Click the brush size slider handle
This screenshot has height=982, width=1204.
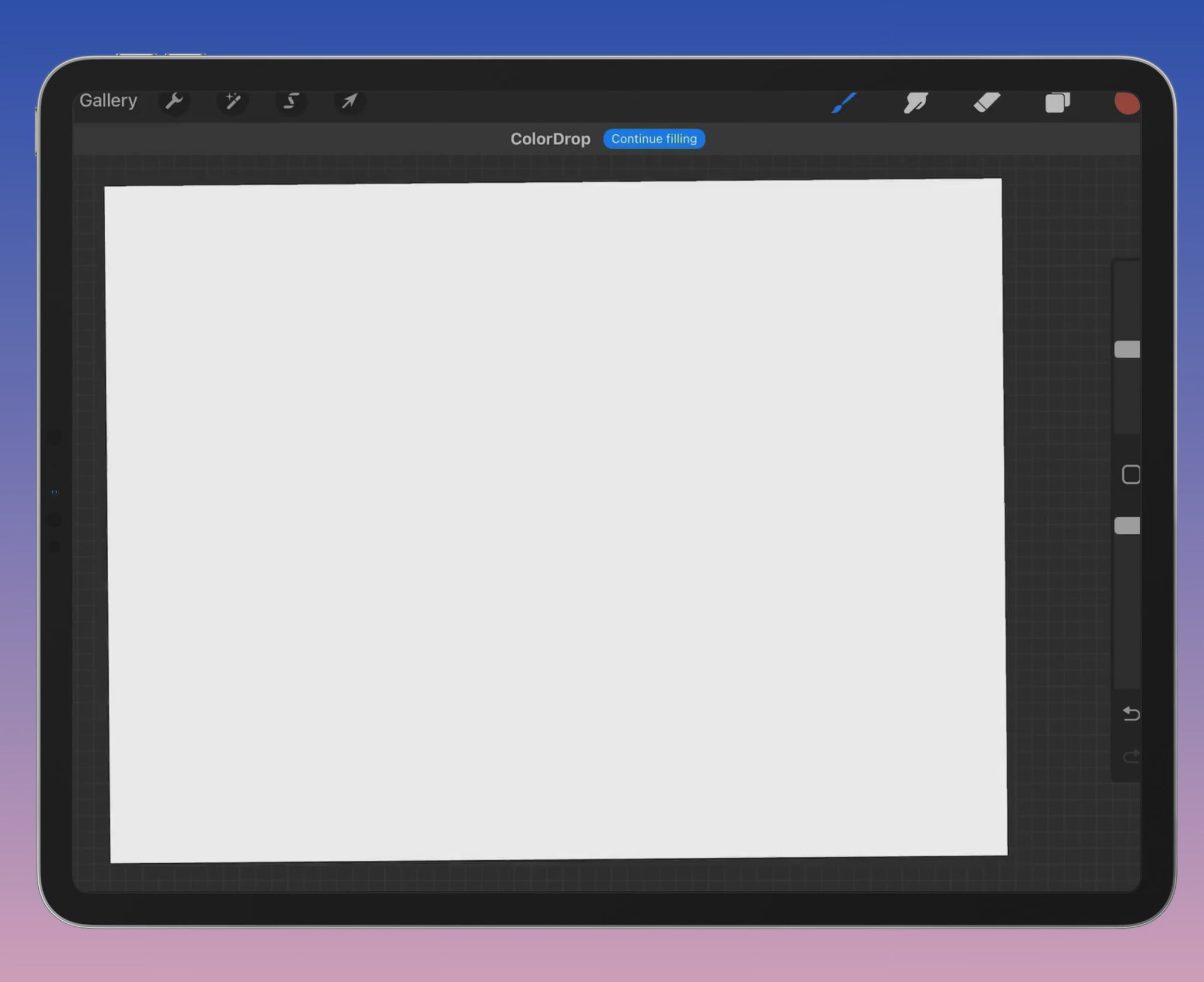1127,349
